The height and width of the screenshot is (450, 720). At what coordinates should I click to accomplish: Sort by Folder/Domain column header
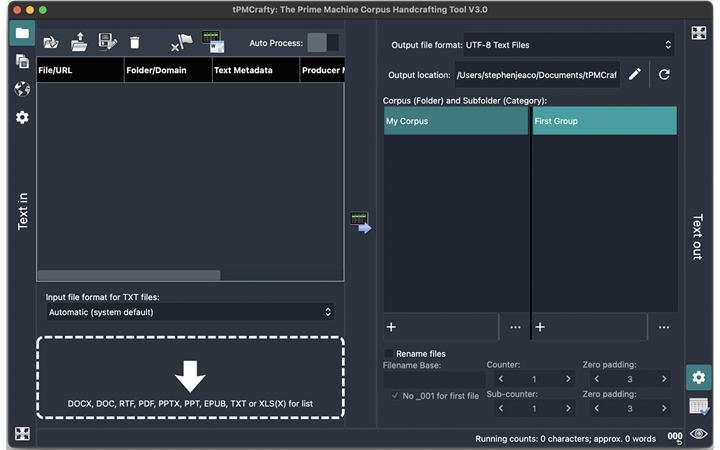[x=168, y=70]
